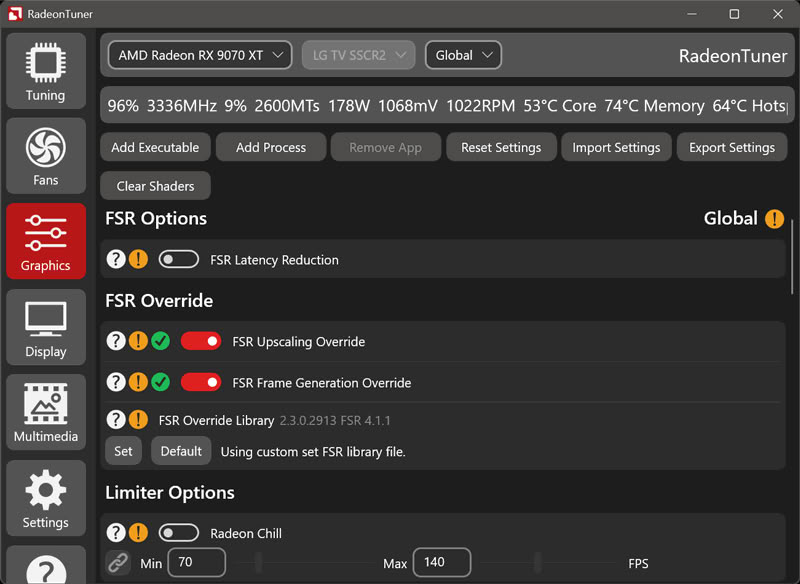Viewport: 800px width, 584px height.
Task: Click green checkmark for FSR Upscaling Override
Action: pos(161,341)
